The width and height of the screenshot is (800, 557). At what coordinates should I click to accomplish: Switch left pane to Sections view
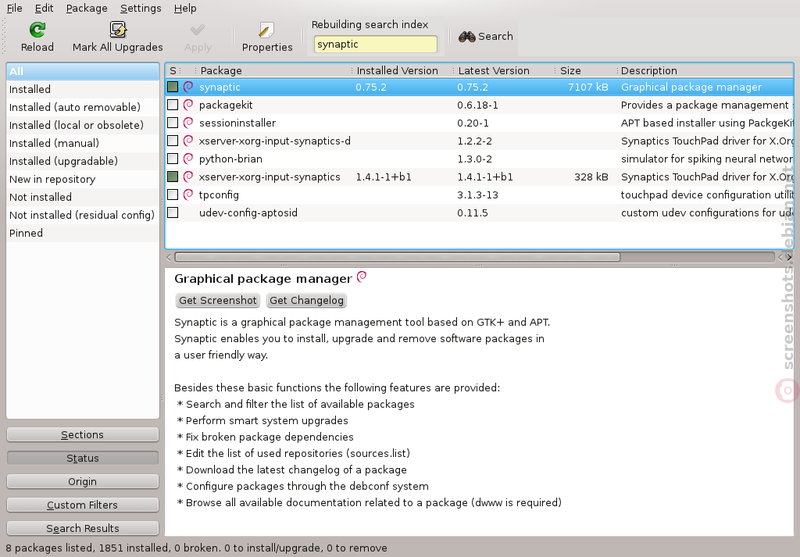point(83,435)
